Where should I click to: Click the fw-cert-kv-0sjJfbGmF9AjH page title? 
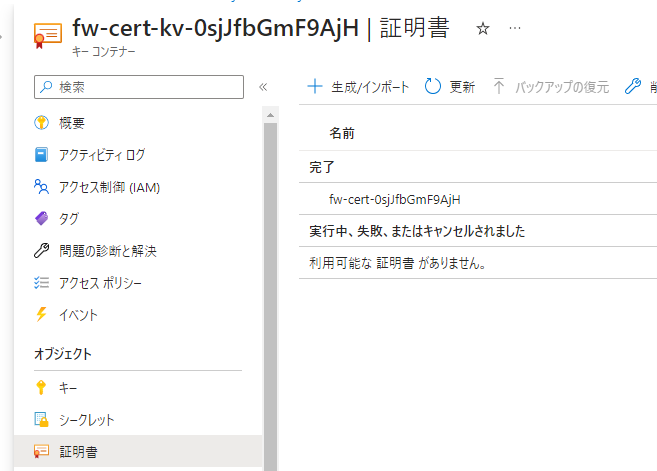(215, 28)
